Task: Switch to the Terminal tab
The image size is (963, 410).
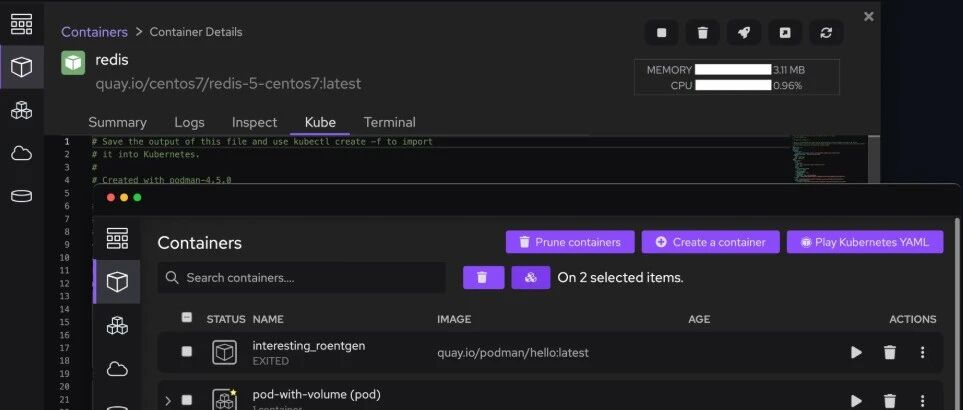Action: click(389, 122)
